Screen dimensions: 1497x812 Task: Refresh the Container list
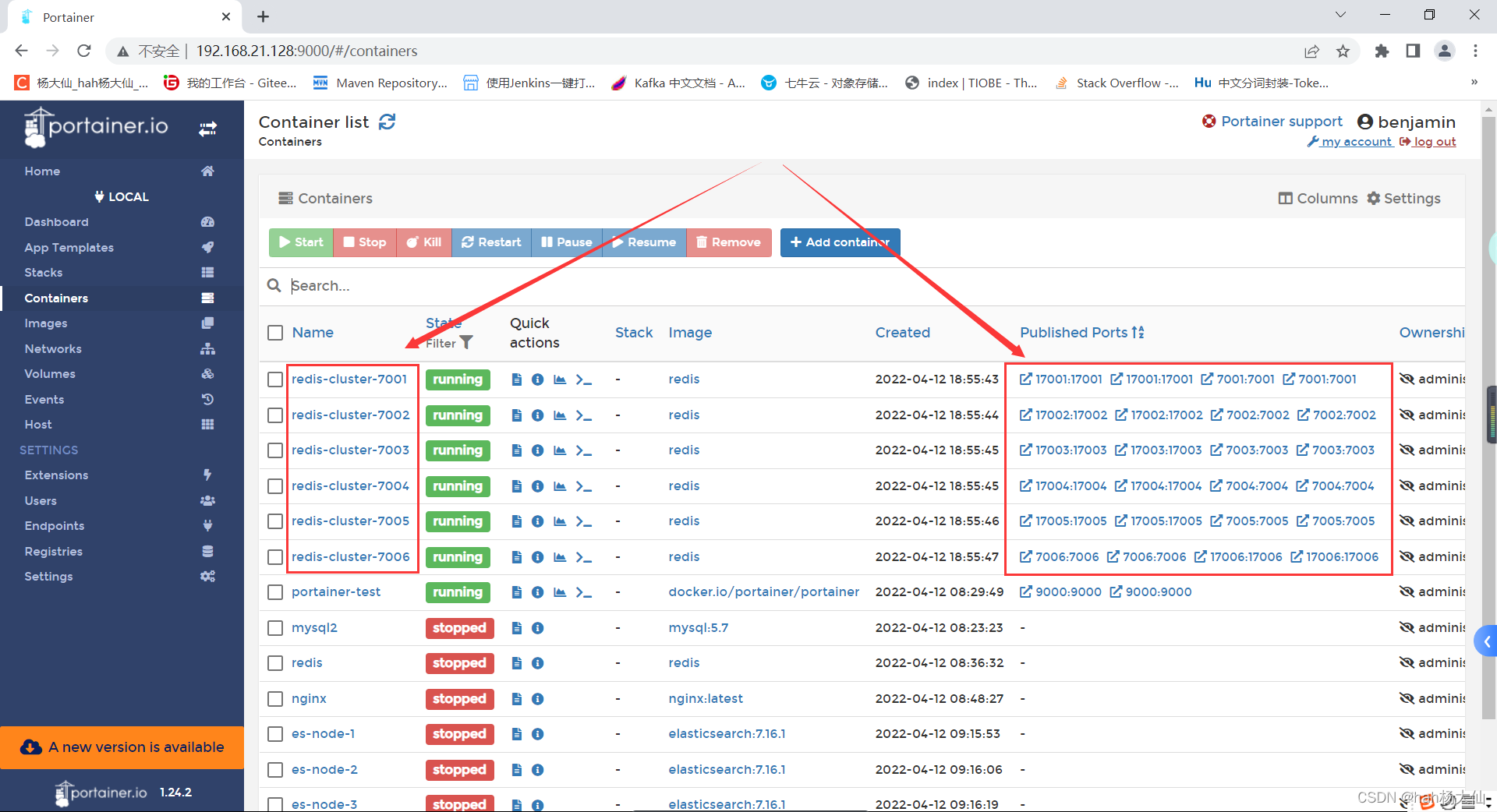[x=387, y=122]
